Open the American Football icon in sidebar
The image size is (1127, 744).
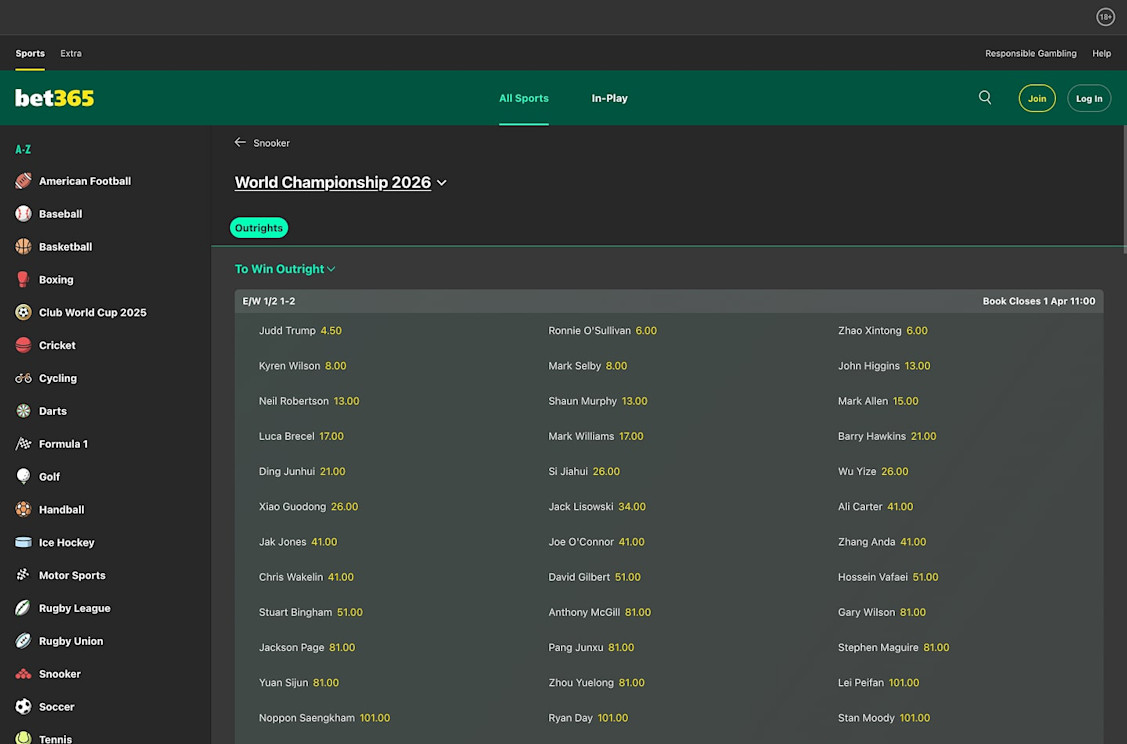coord(23,181)
